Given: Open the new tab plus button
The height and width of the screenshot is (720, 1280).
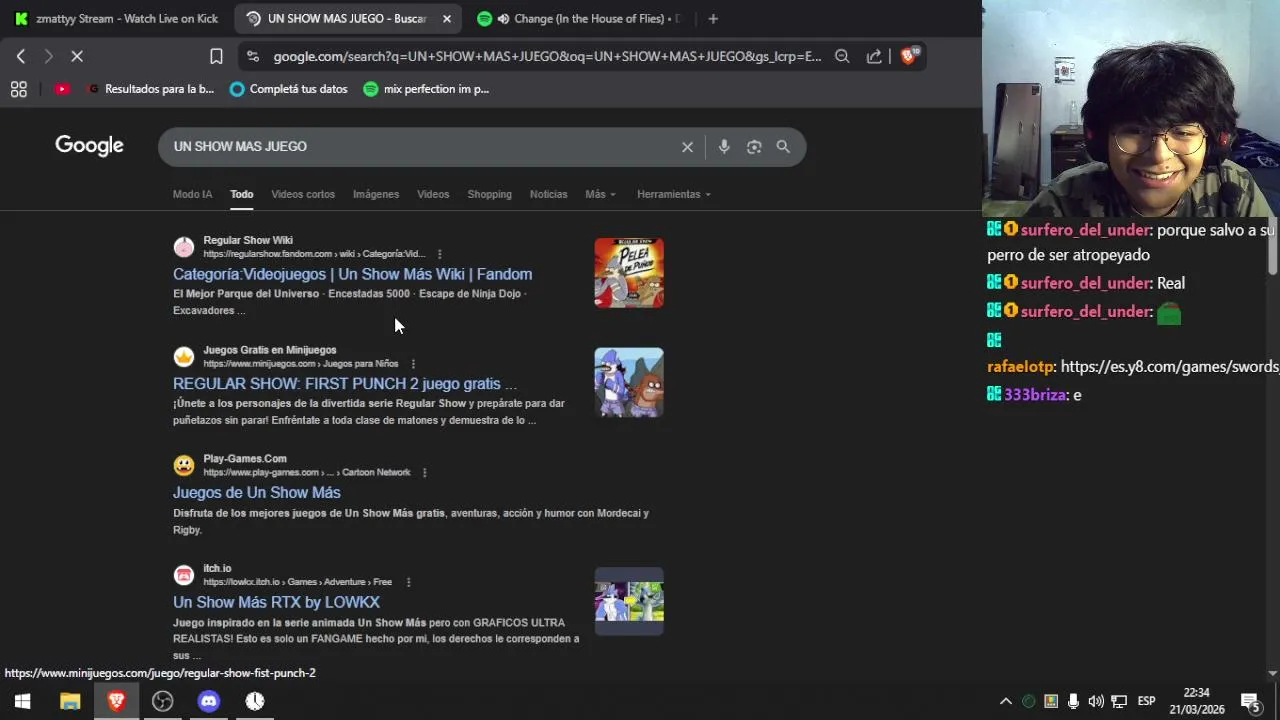Looking at the screenshot, I should click(x=713, y=18).
